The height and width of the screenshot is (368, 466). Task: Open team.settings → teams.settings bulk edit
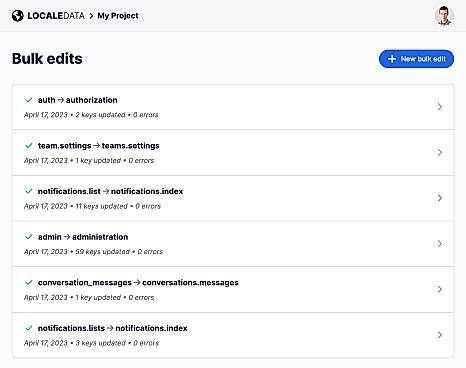233,152
